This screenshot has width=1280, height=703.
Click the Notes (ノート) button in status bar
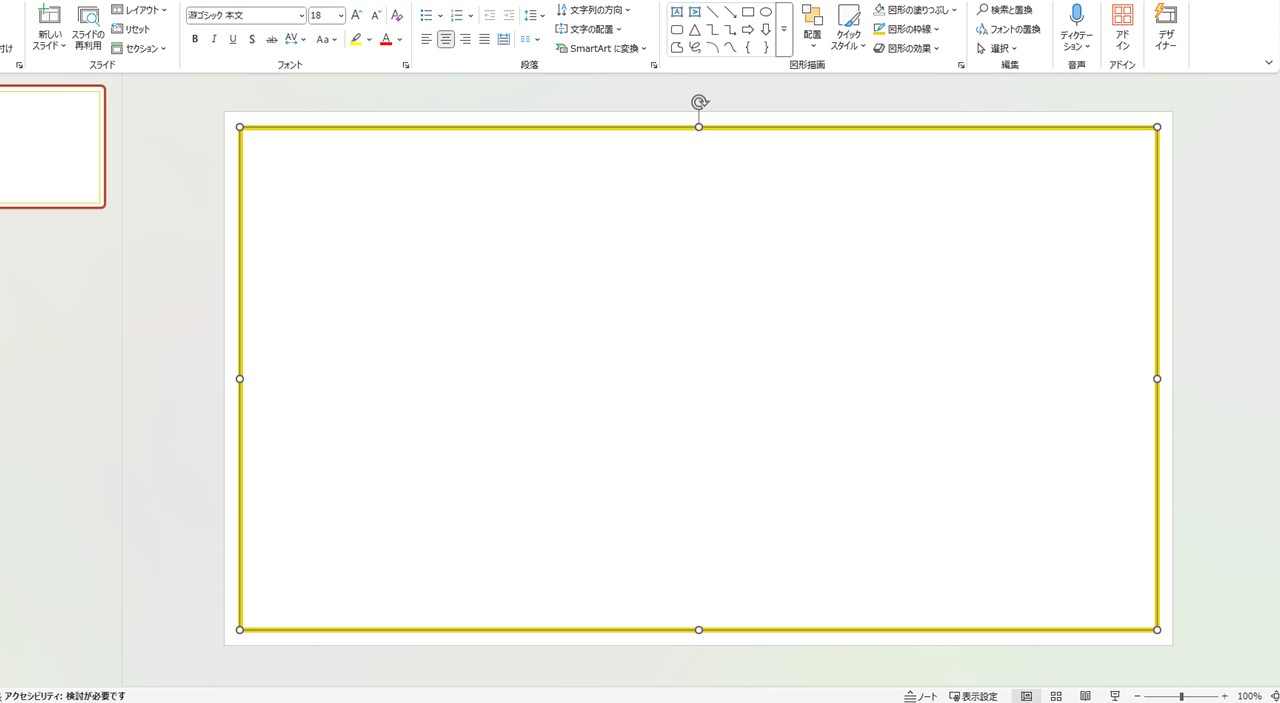tap(921, 696)
